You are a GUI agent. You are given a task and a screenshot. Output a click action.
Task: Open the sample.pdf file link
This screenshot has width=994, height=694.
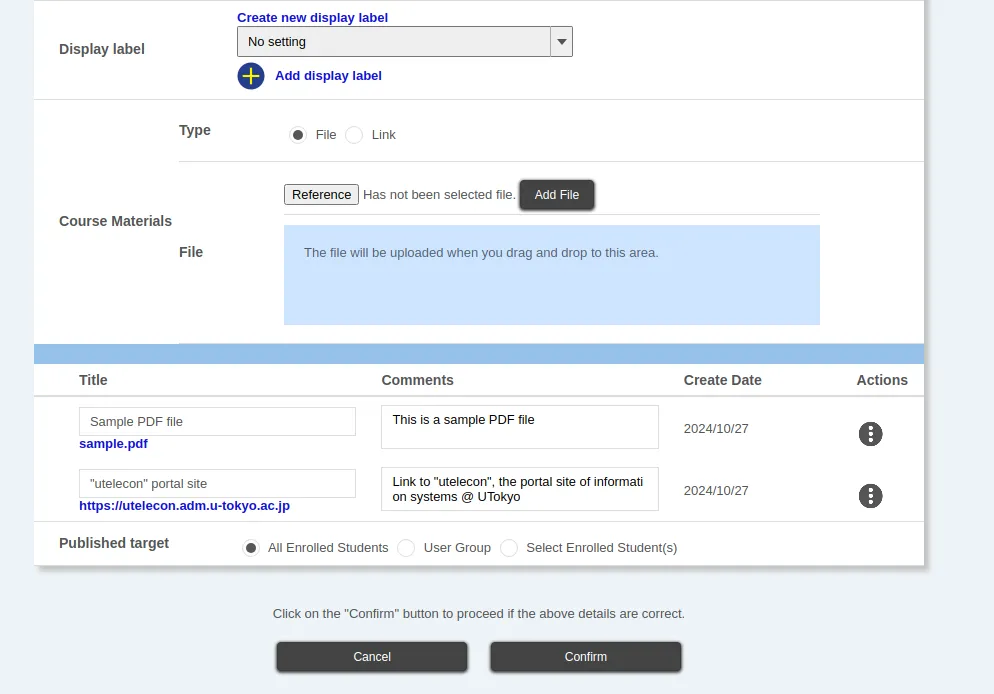pyautogui.click(x=113, y=444)
